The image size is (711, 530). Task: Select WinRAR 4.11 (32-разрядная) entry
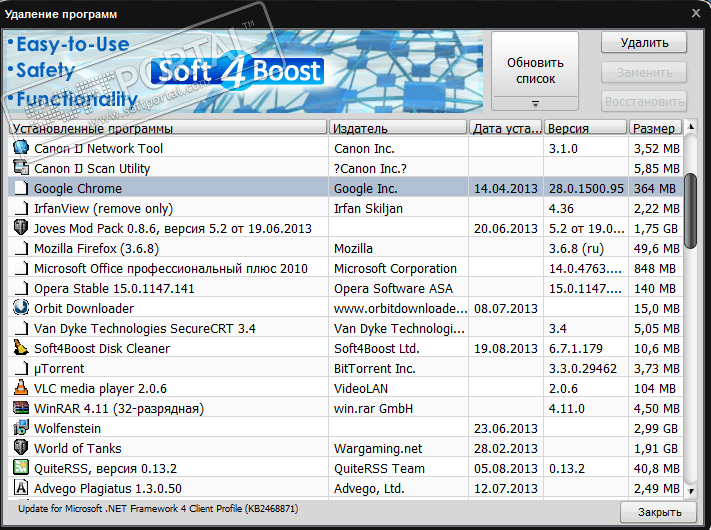tap(119, 408)
